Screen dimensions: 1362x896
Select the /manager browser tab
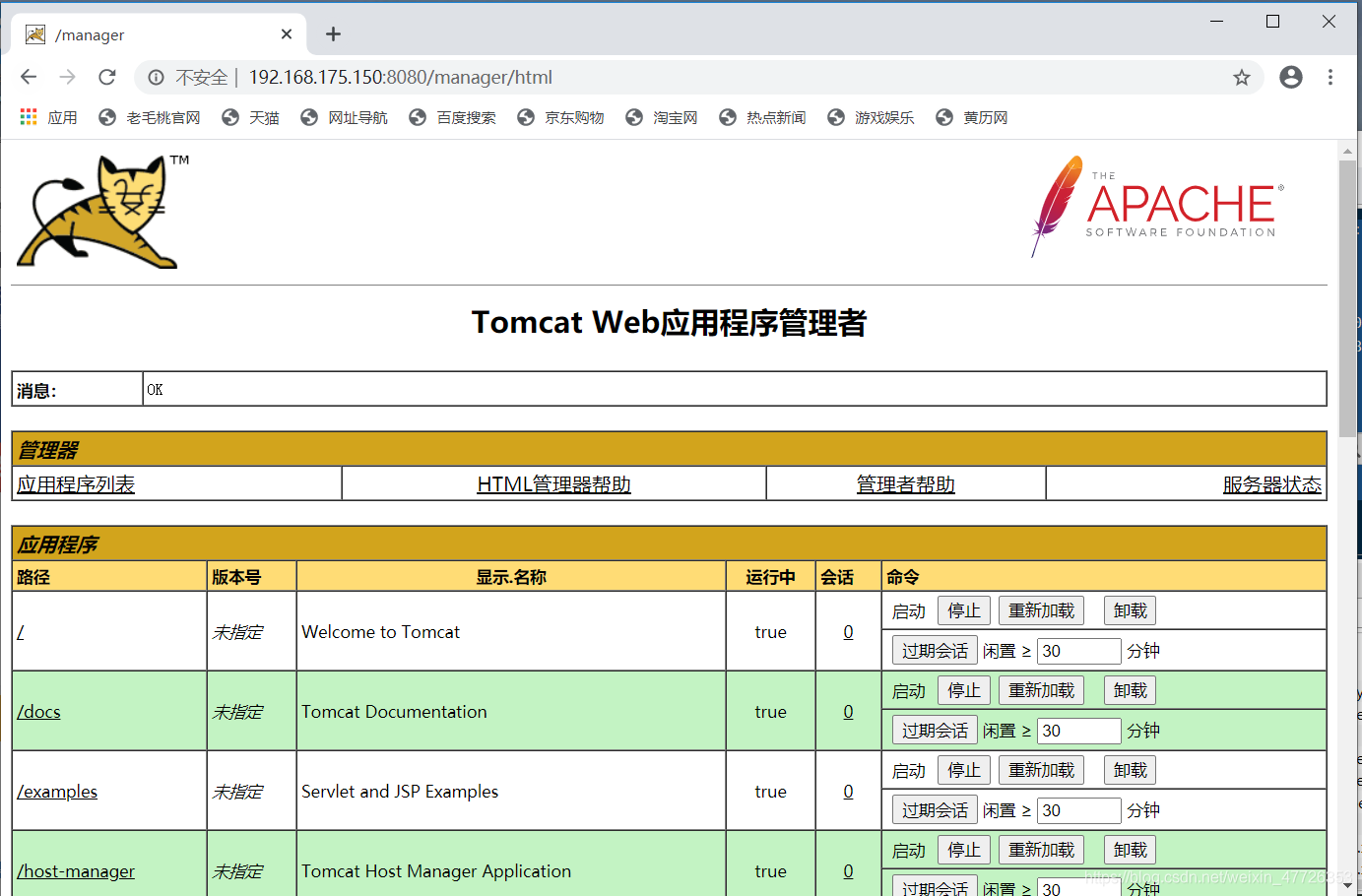point(158,34)
